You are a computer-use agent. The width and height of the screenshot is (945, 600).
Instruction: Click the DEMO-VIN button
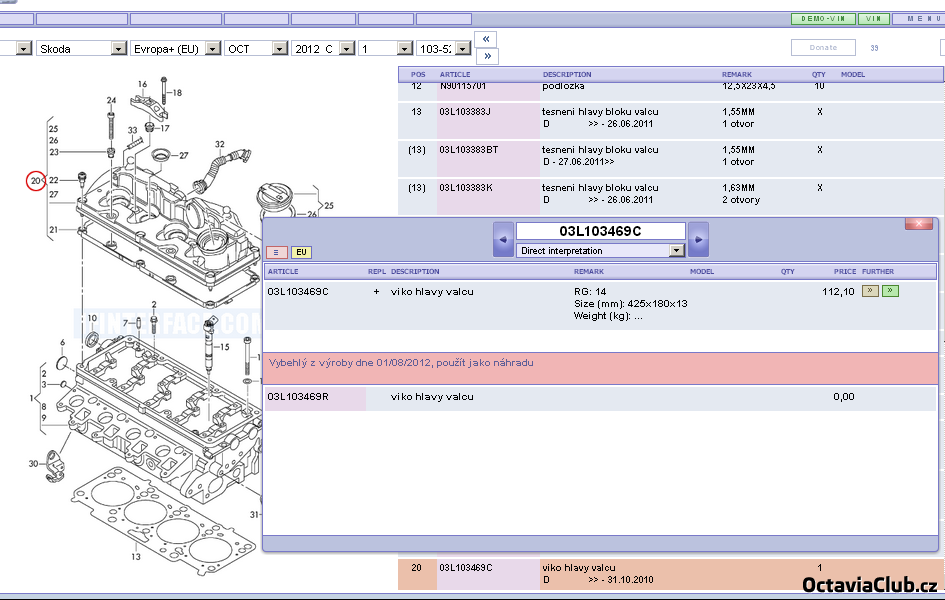point(822,19)
